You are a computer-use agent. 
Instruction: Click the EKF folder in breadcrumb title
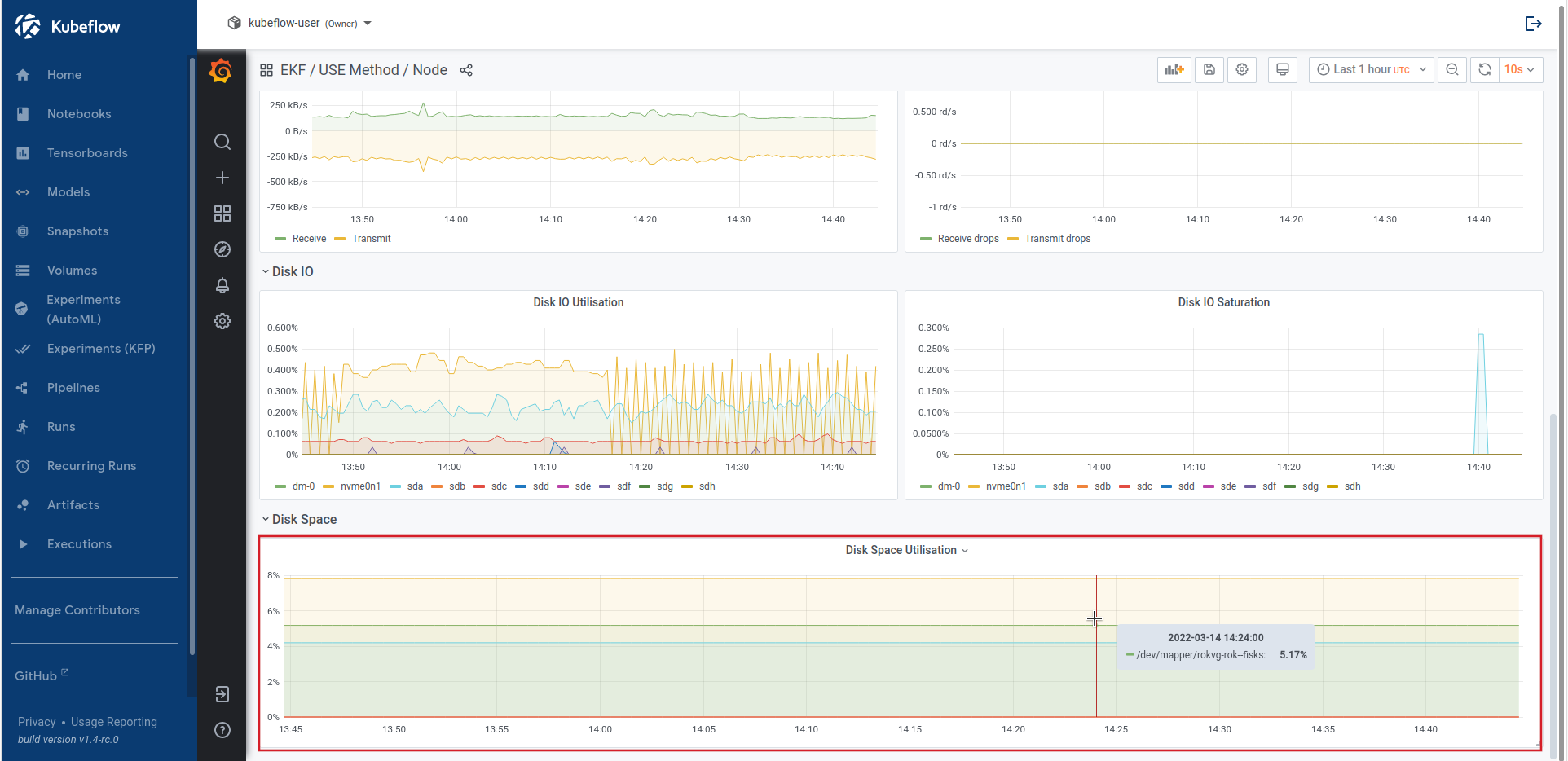293,70
